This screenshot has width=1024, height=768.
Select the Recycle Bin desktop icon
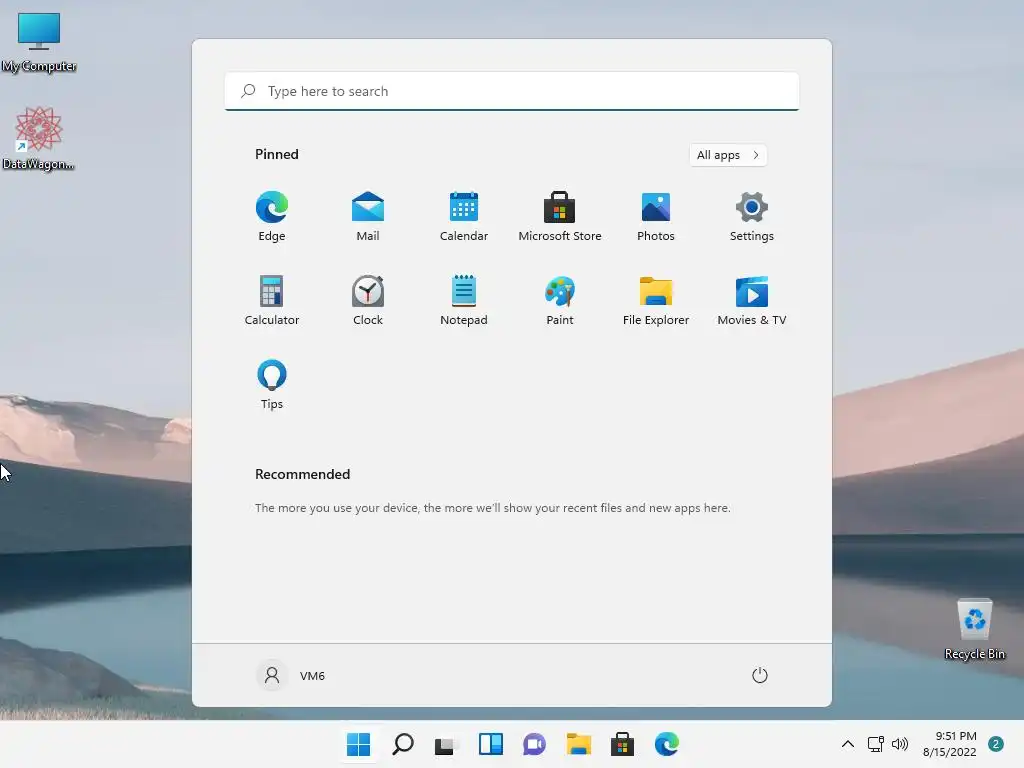coord(975,630)
